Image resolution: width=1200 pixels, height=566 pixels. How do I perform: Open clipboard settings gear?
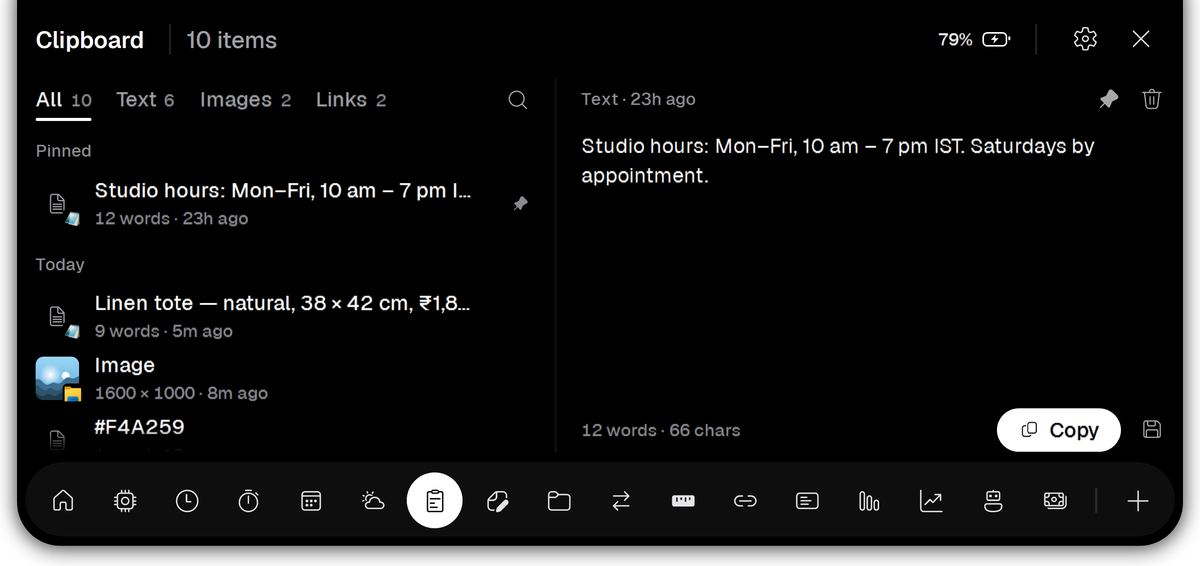(x=1085, y=39)
